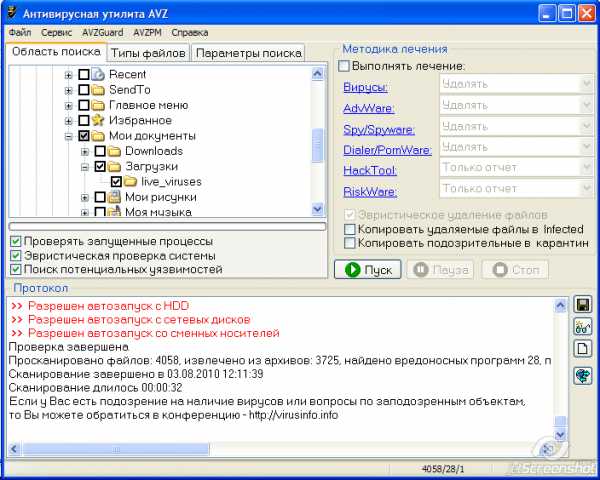Click the Пауза button
The width and height of the screenshot is (600, 480).
pos(440,270)
